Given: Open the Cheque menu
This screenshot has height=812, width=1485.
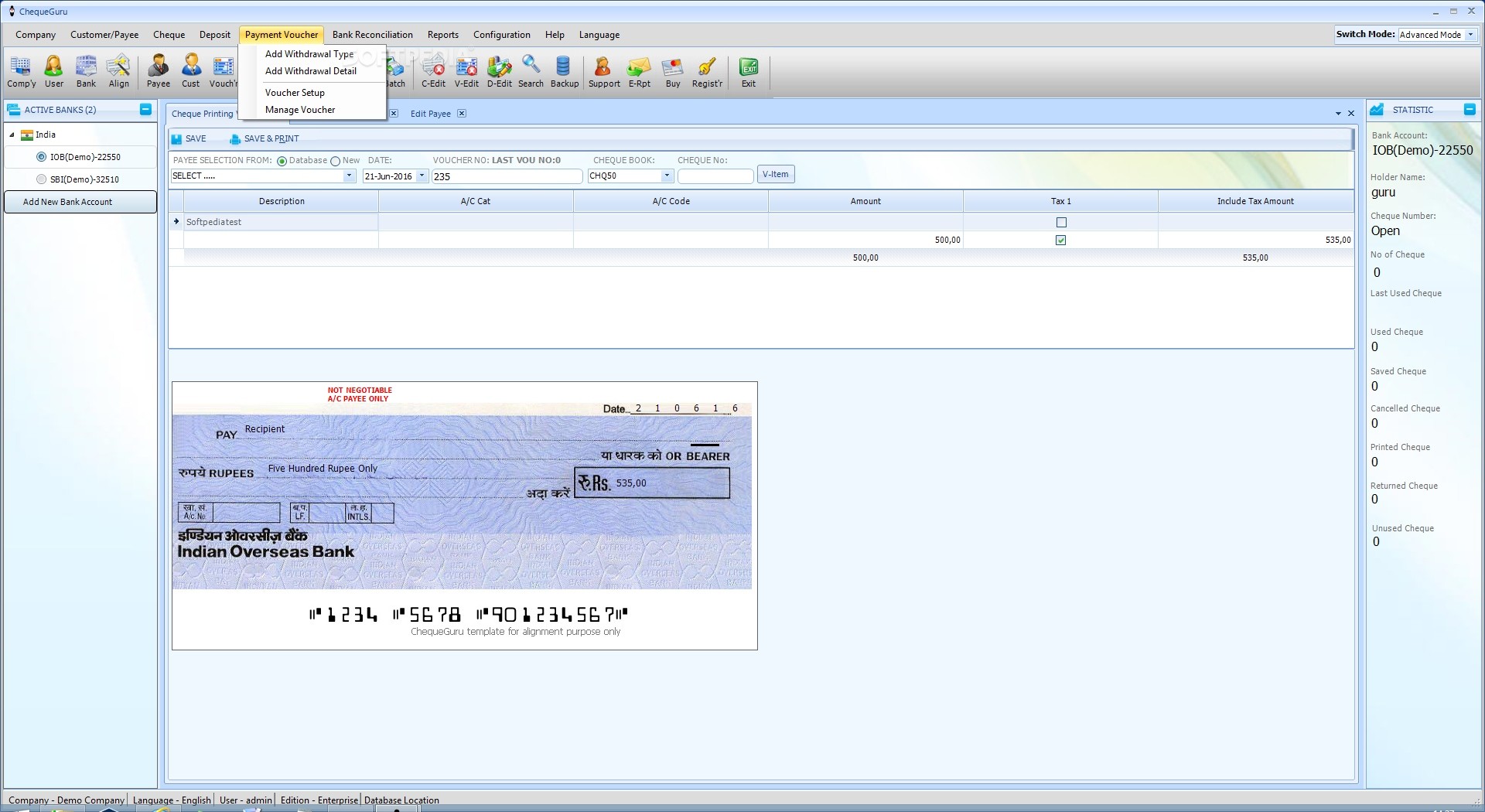Looking at the screenshot, I should [169, 35].
